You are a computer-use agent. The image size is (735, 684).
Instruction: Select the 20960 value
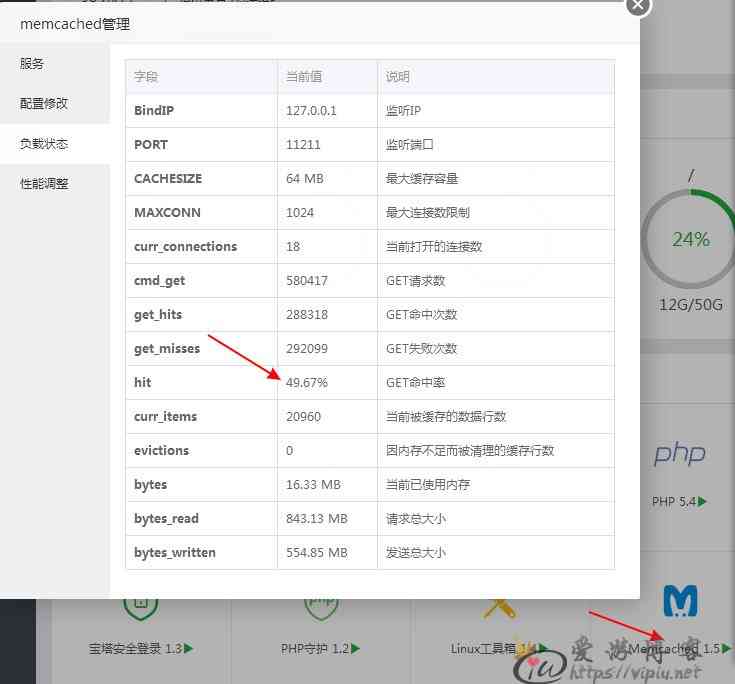[x=303, y=417]
